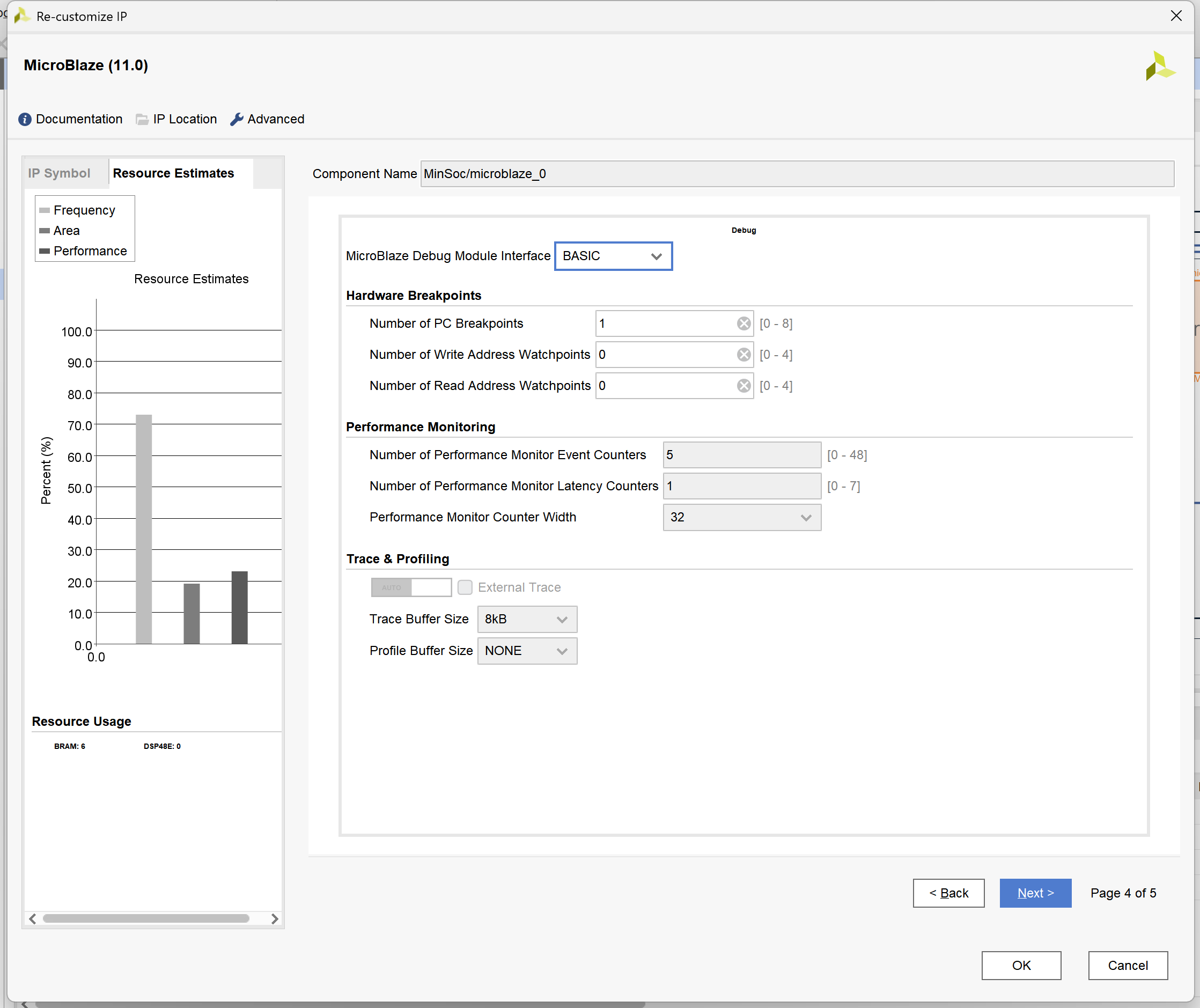1200x1008 pixels.
Task: Click the 'MicroBlaze (11.0)' heading
Action: point(86,65)
